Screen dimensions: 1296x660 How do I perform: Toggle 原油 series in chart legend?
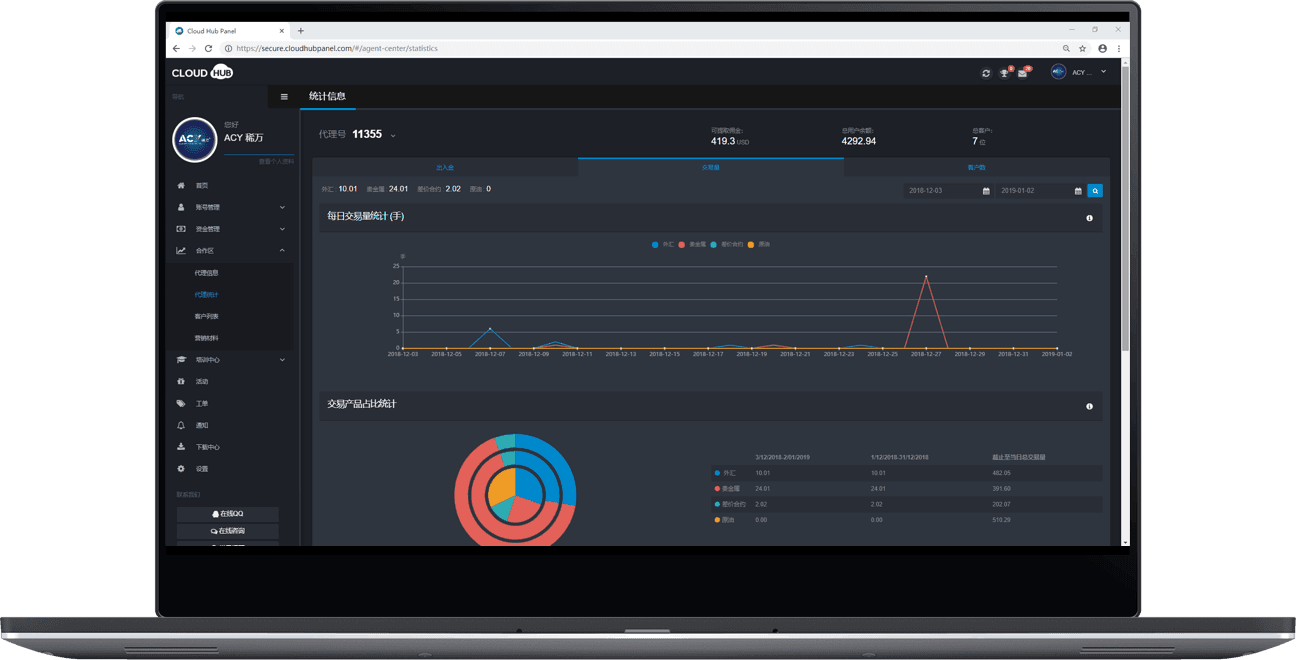758,244
